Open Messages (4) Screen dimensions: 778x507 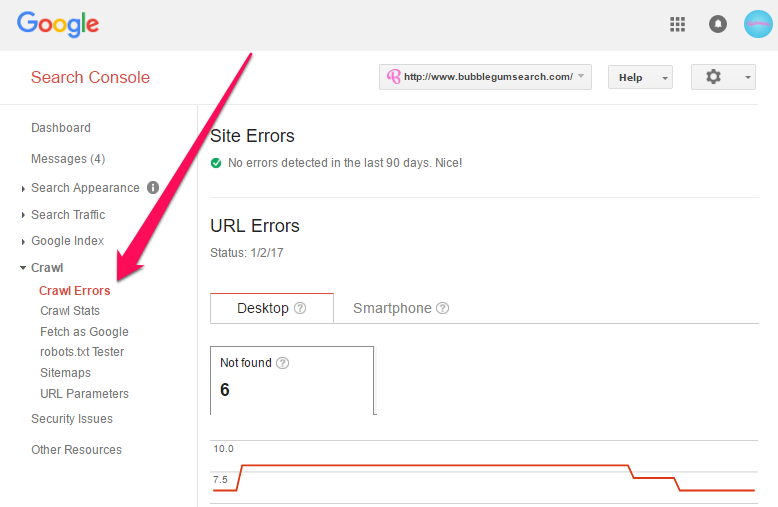tap(68, 159)
